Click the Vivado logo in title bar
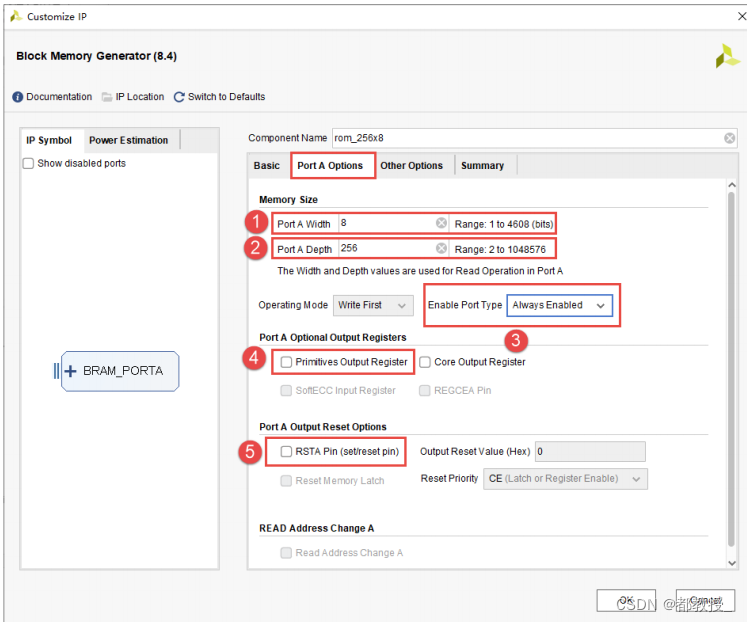 (x=16, y=16)
